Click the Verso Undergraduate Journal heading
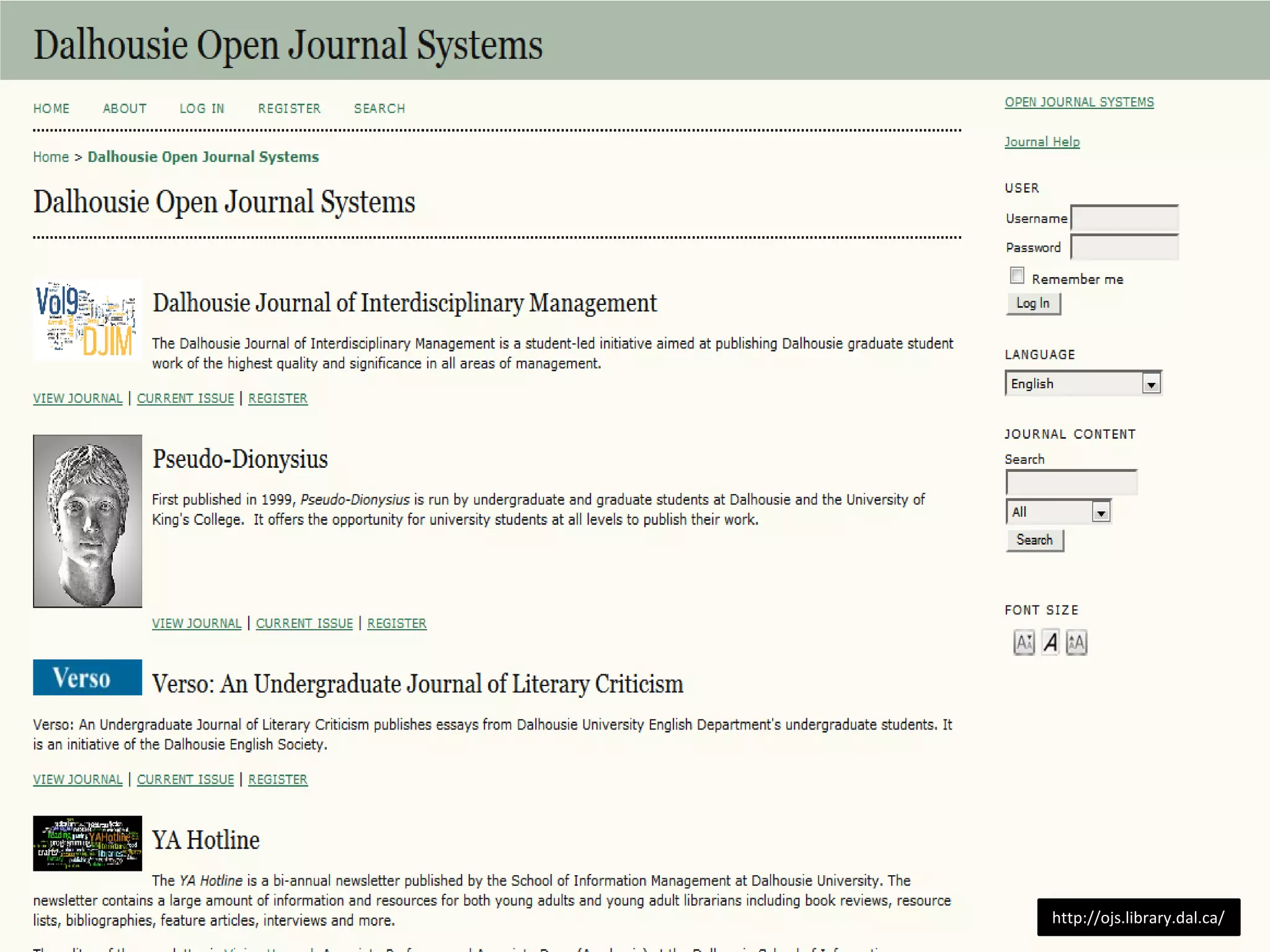 point(418,684)
